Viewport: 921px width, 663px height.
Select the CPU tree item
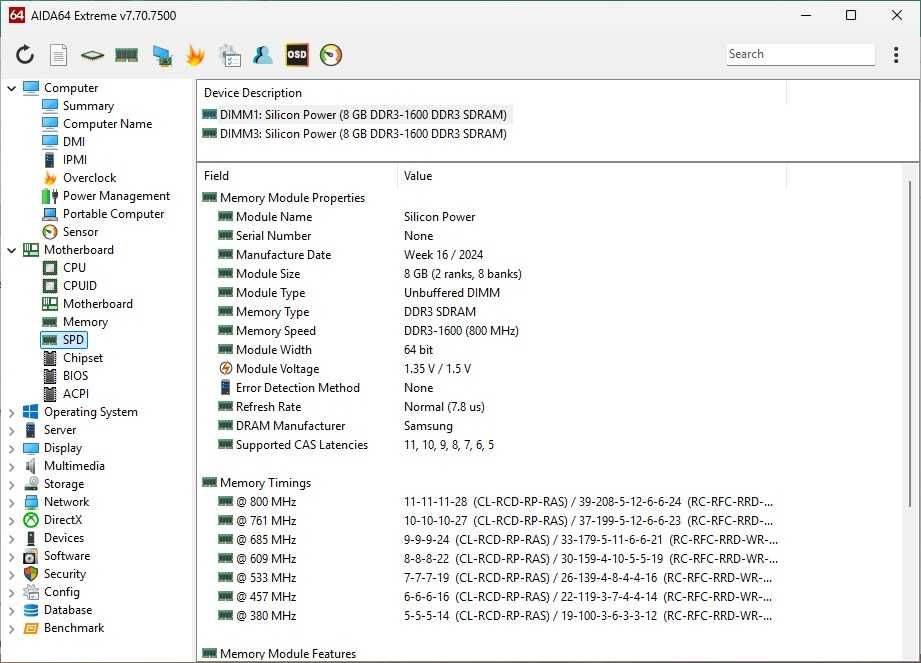74,268
